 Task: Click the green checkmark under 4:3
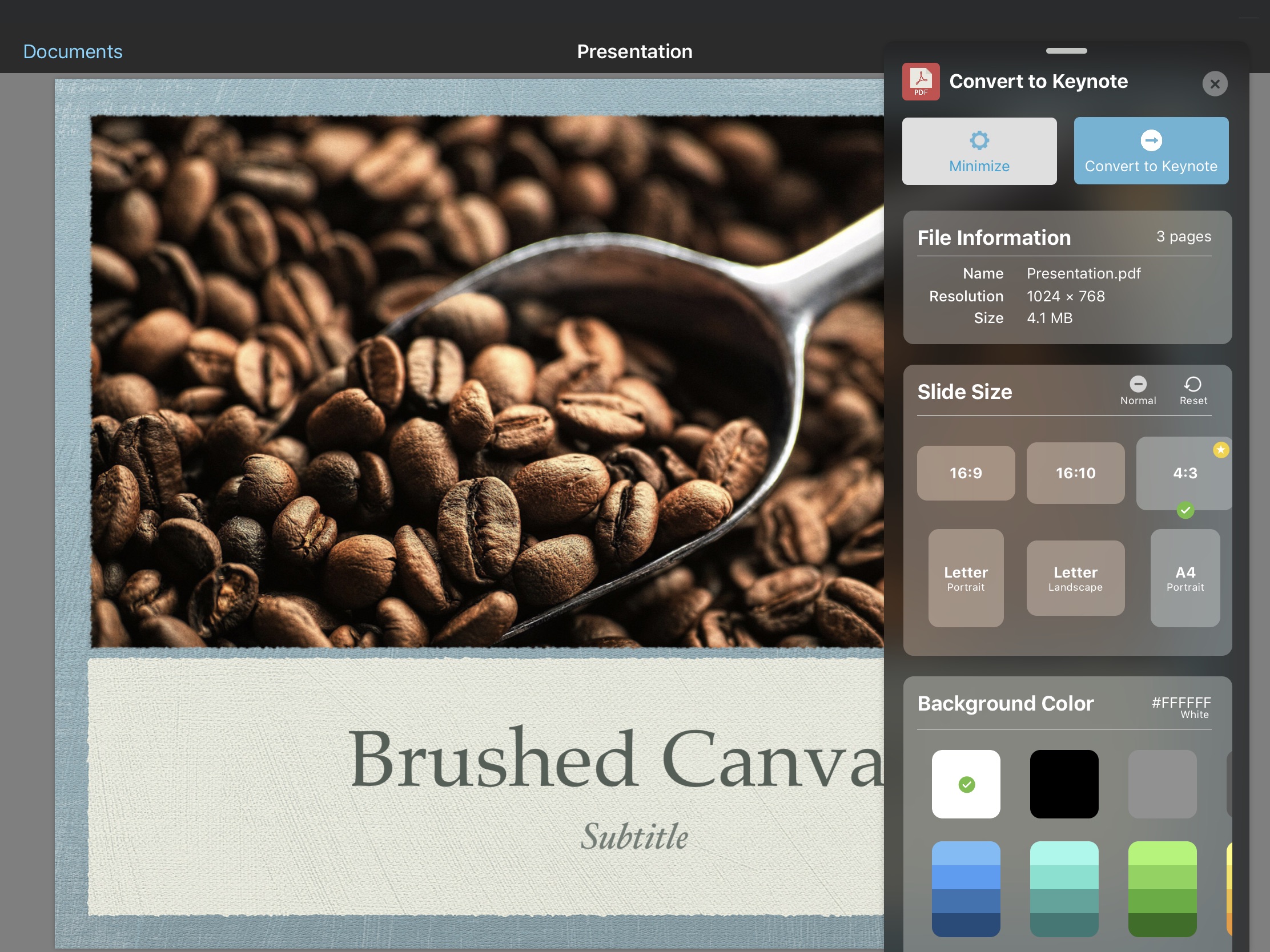pyautogui.click(x=1185, y=510)
